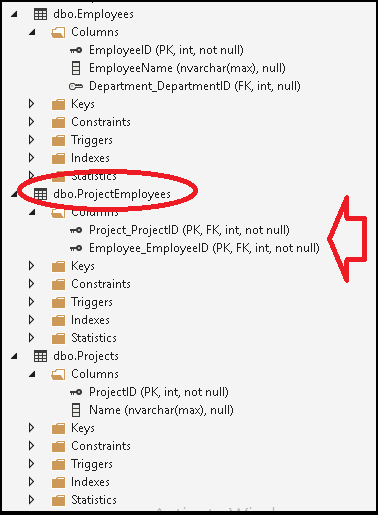
Task: Expand the Keys folder under Employees
Action: pos(32,104)
